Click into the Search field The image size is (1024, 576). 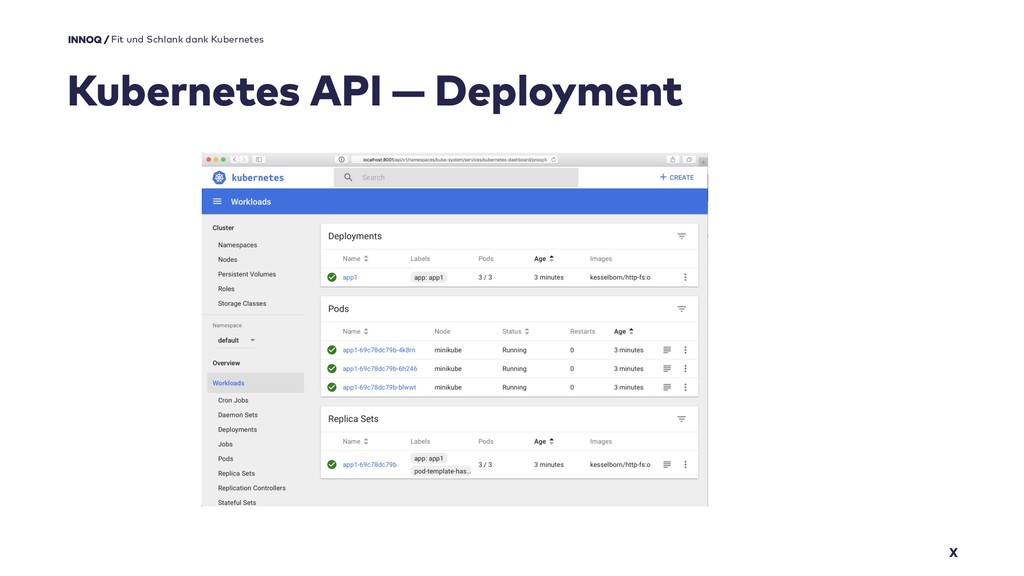[456, 178]
